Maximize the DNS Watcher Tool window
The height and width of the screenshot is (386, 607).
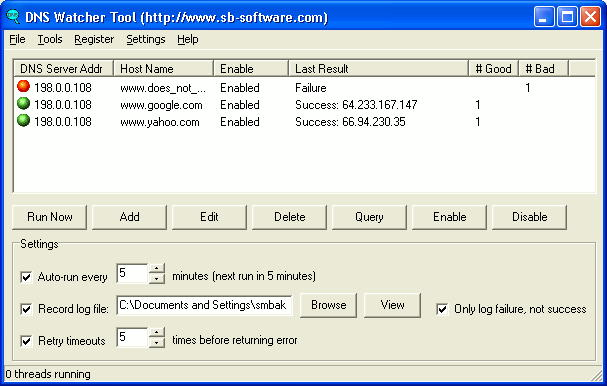pyautogui.click(x=567, y=17)
